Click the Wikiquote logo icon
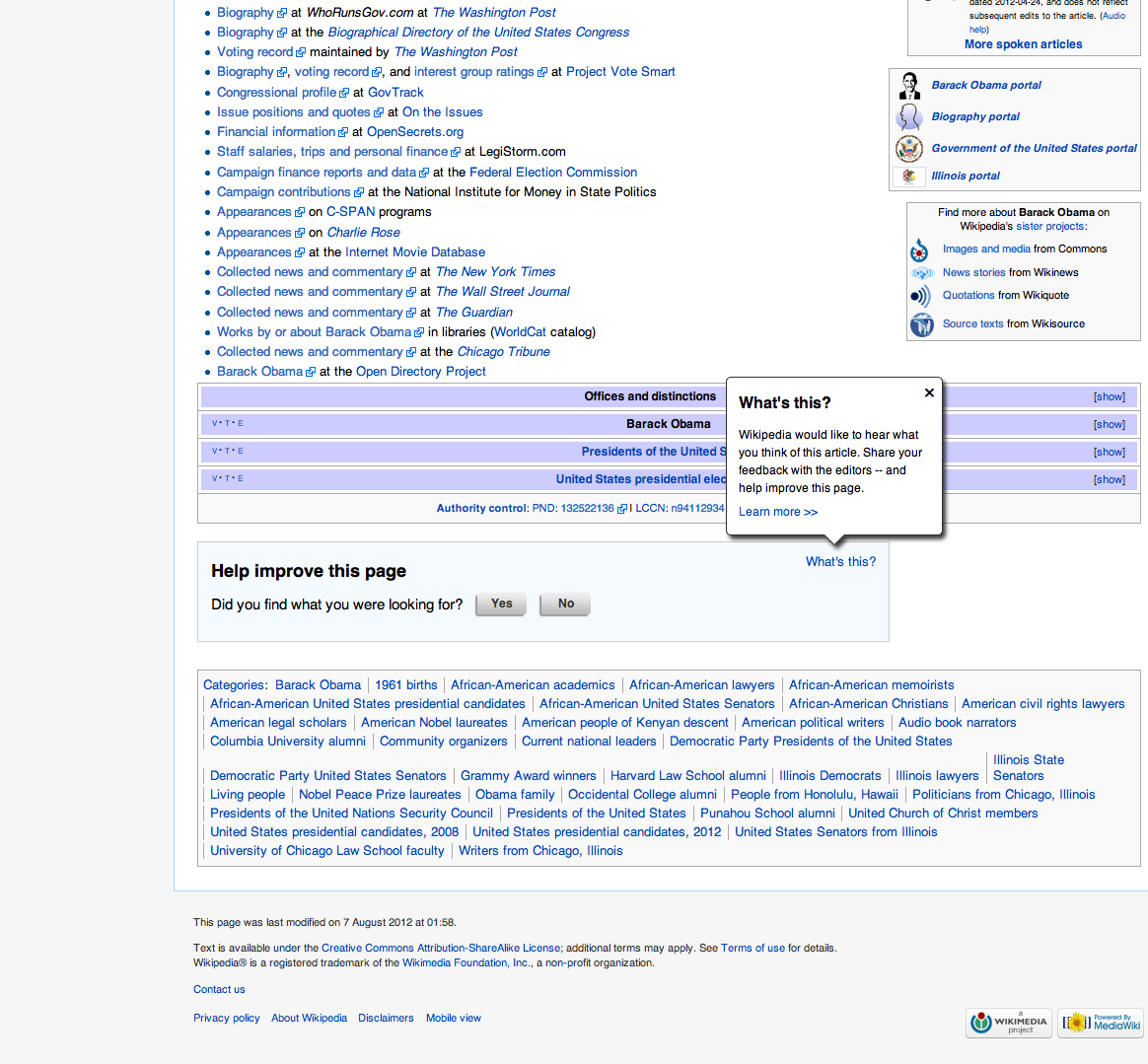Screen dimensions: 1148x1064 920,296
